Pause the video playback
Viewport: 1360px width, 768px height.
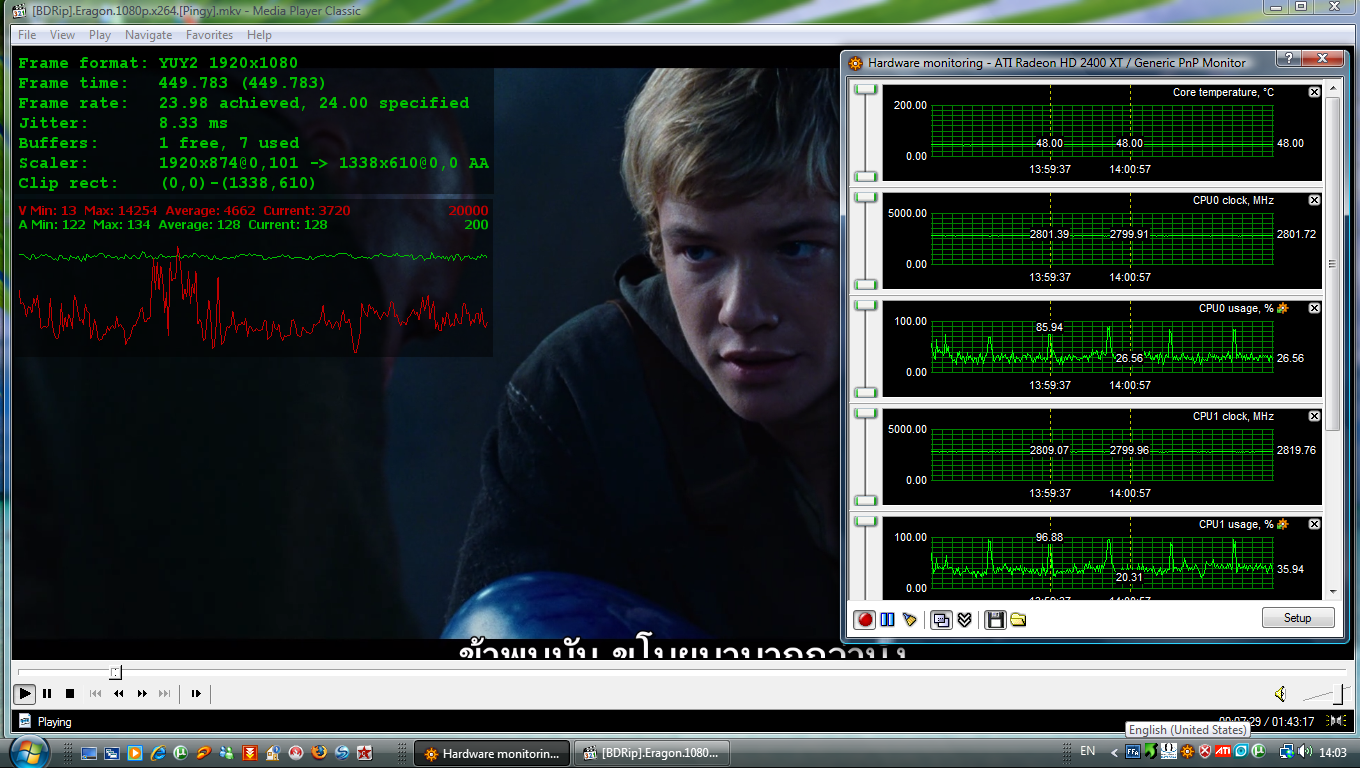click(x=47, y=693)
